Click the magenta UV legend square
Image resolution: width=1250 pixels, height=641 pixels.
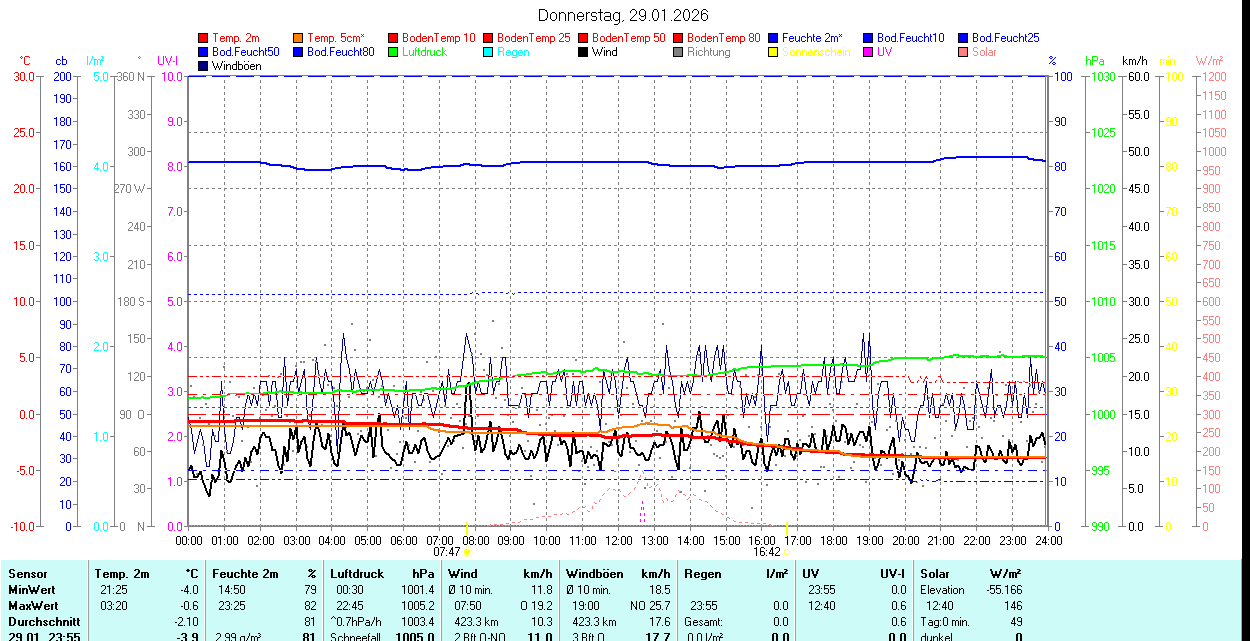[x=868, y=52]
